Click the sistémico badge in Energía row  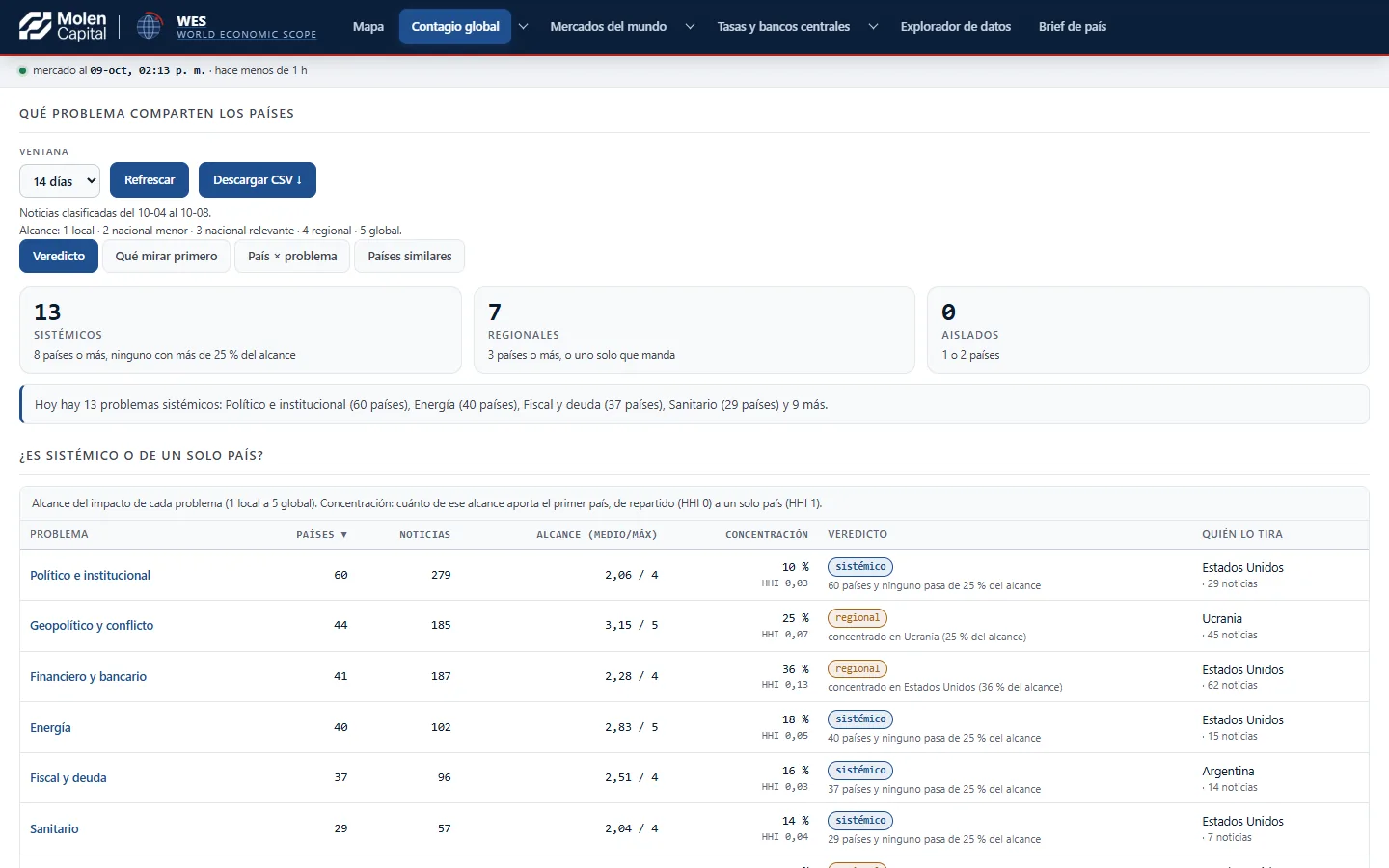tap(860, 719)
